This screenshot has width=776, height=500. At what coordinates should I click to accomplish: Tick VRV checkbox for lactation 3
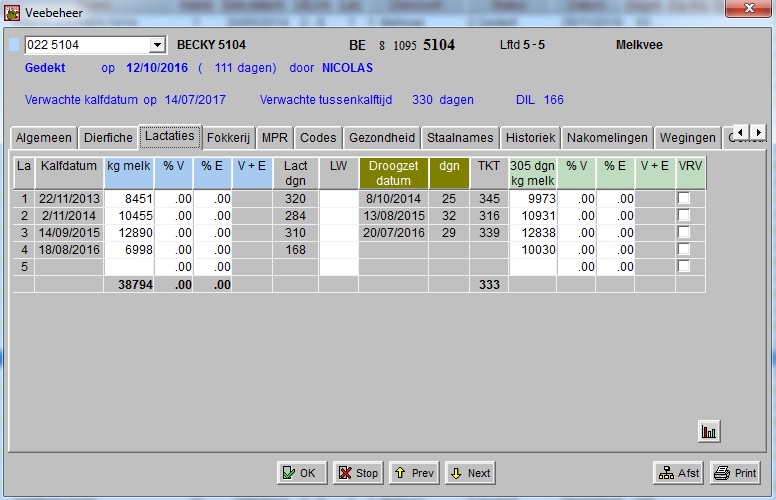(684, 233)
